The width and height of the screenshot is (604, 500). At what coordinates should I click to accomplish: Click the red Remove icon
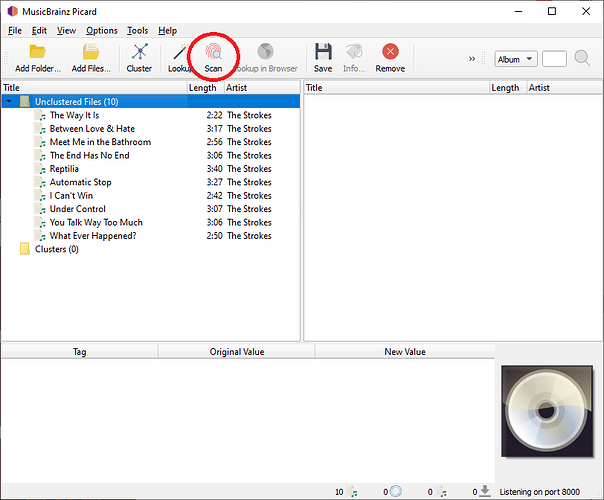coord(390,52)
